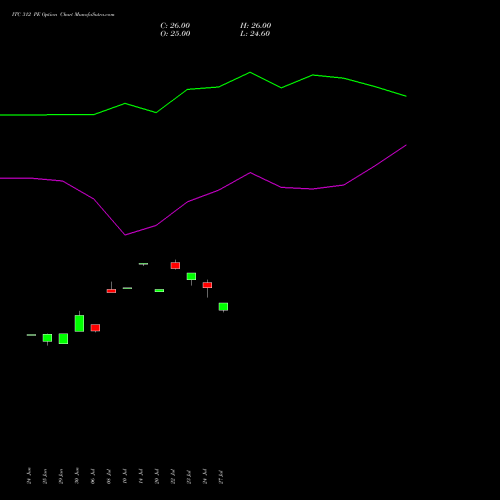This screenshot has height=500, width=500.
Task: Click the 27 Jul date label on axis
Action: coord(221,477)
